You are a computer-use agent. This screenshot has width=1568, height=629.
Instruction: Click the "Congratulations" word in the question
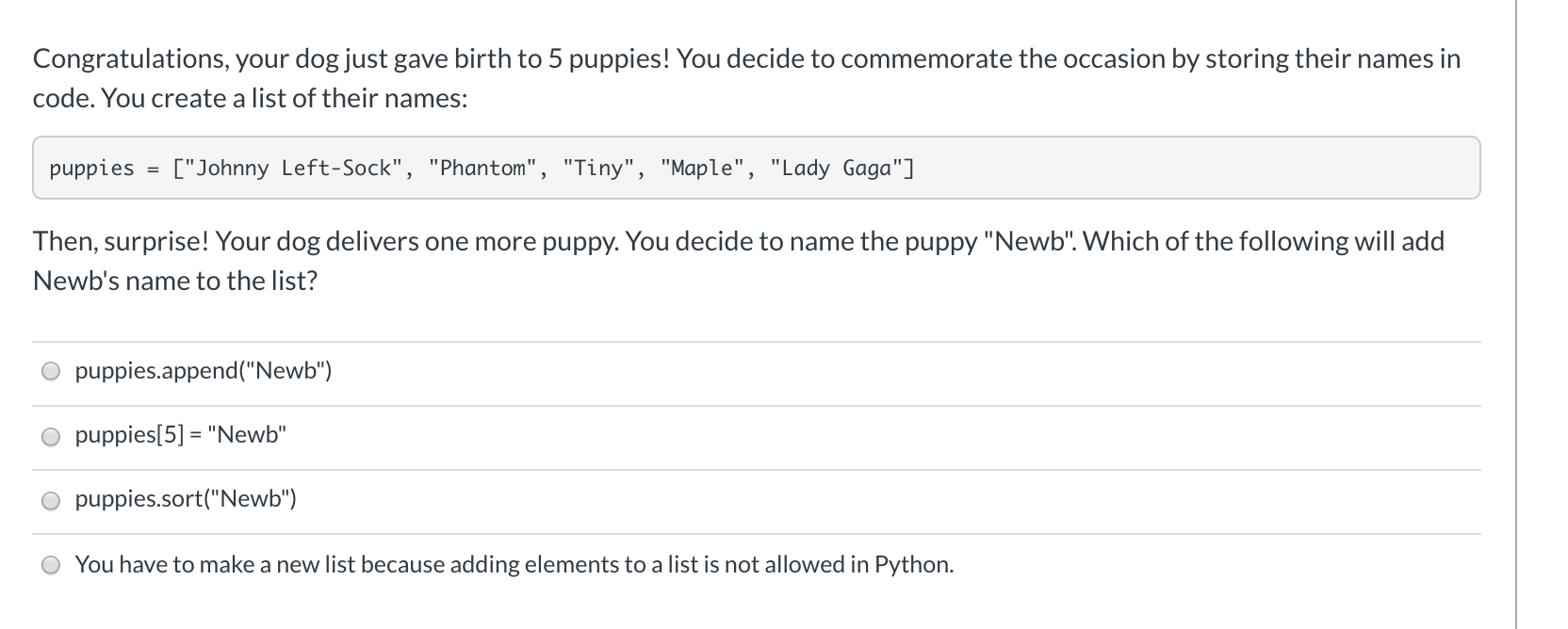pos(128,58)
